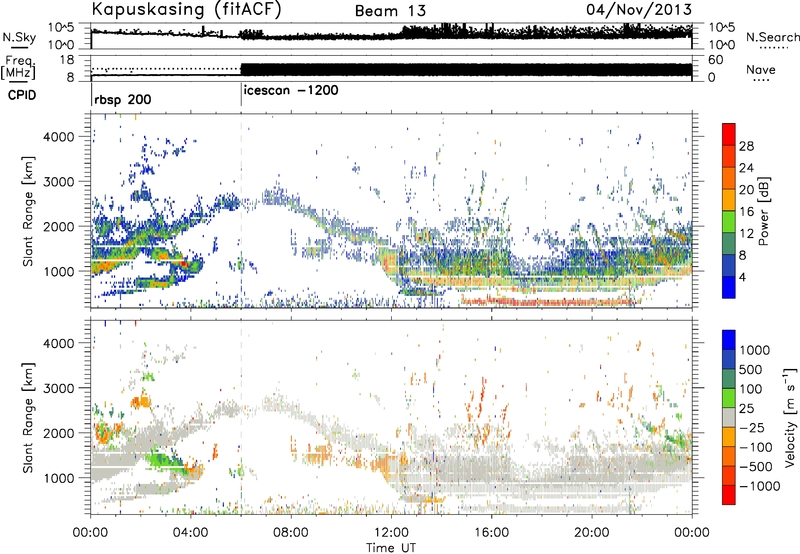Click the 4 tick on power colorbar

[x=743, y=277]
